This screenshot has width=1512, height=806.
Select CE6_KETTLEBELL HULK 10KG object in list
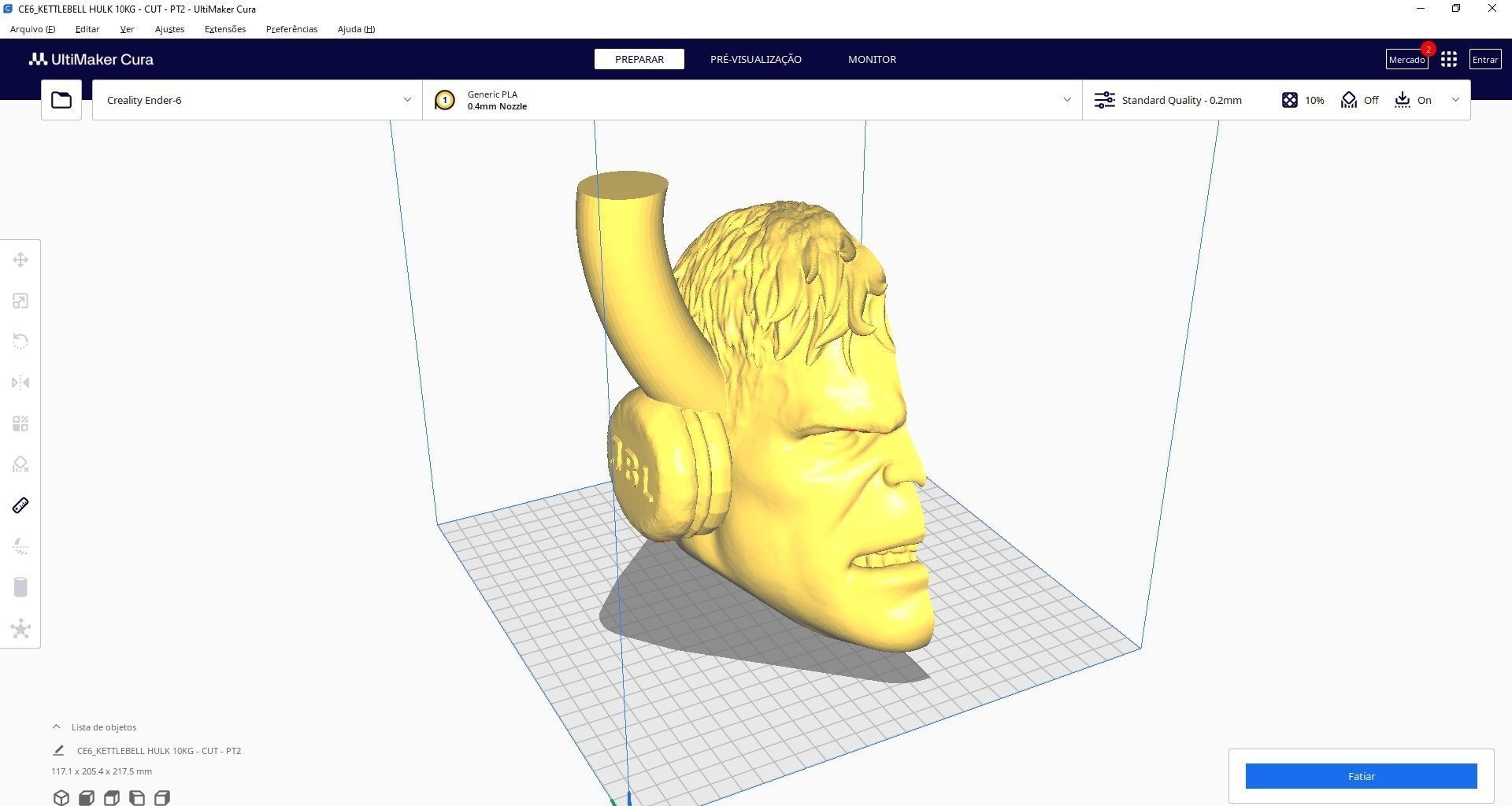point(159,751)
